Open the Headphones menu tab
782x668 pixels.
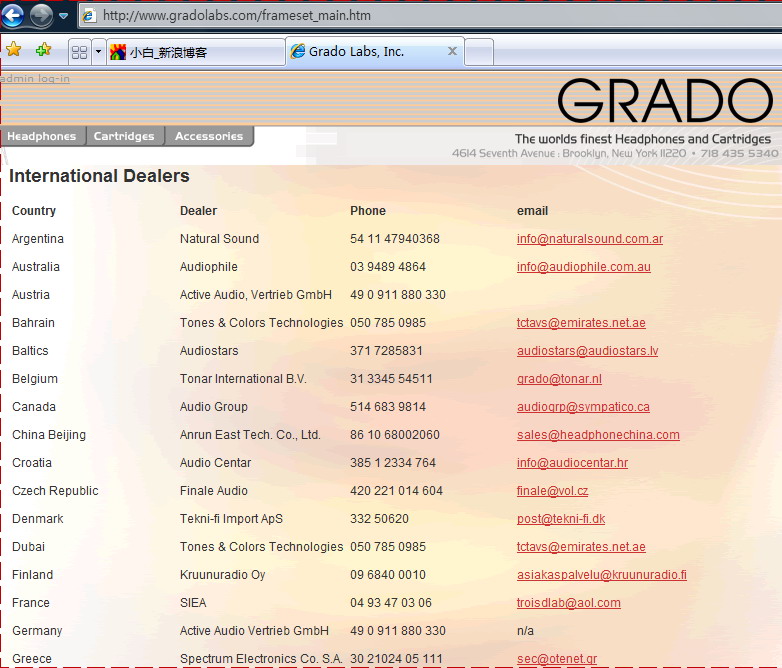(42, 136)
